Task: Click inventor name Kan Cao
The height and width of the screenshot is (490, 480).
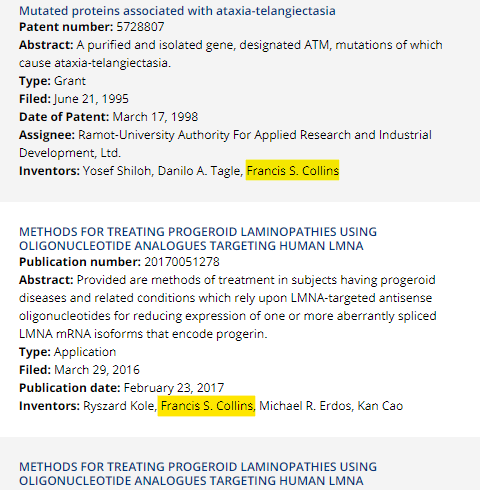Action: (x=380, y=406)
